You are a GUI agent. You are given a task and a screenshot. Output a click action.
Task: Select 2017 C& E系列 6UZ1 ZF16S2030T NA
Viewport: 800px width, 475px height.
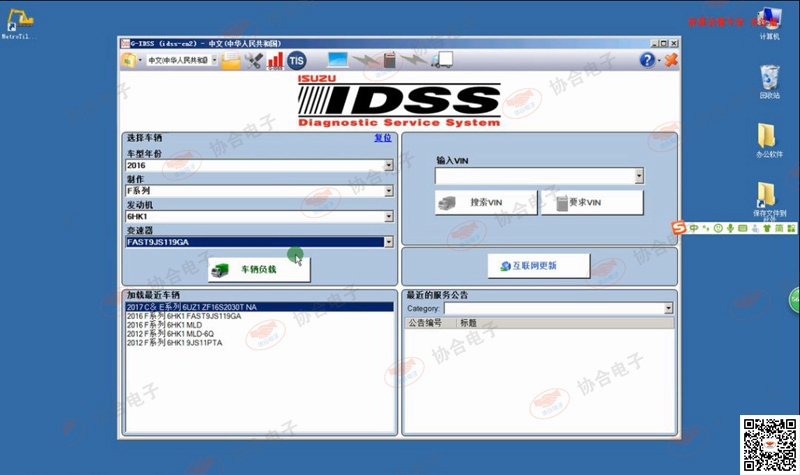coord(259,307)
